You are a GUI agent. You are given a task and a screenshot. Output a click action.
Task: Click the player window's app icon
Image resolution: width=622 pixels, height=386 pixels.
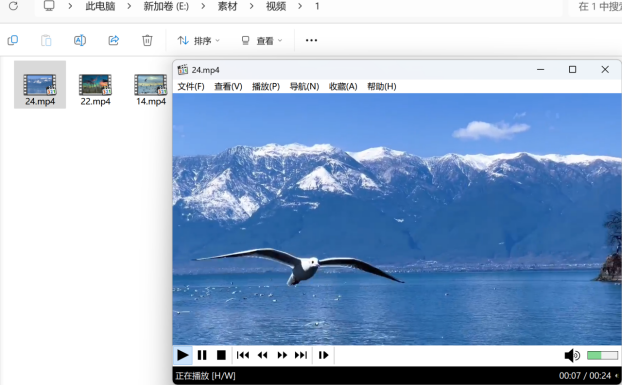point(182,69)
